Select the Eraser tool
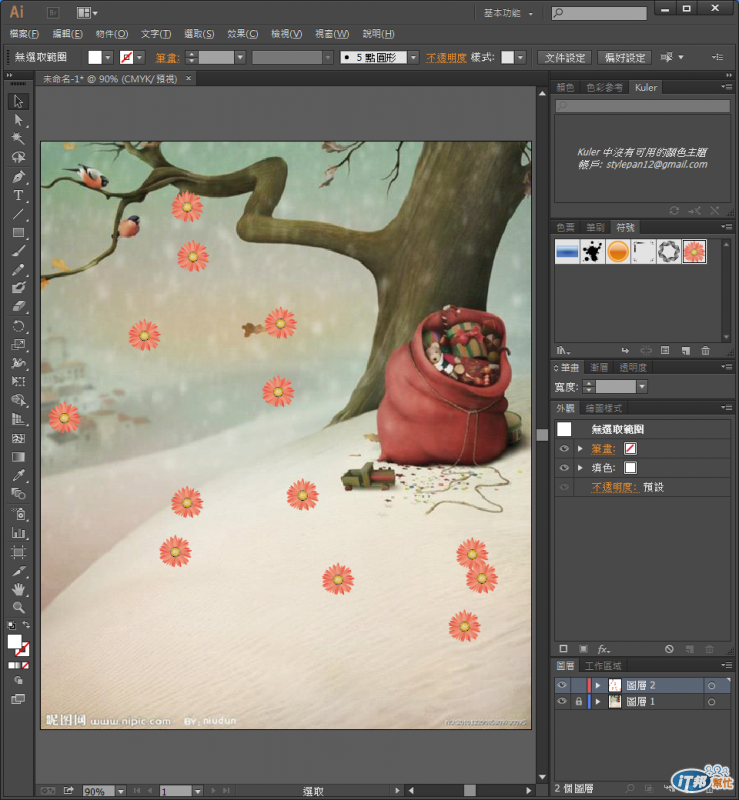739x800 pixels. point(18,307)
